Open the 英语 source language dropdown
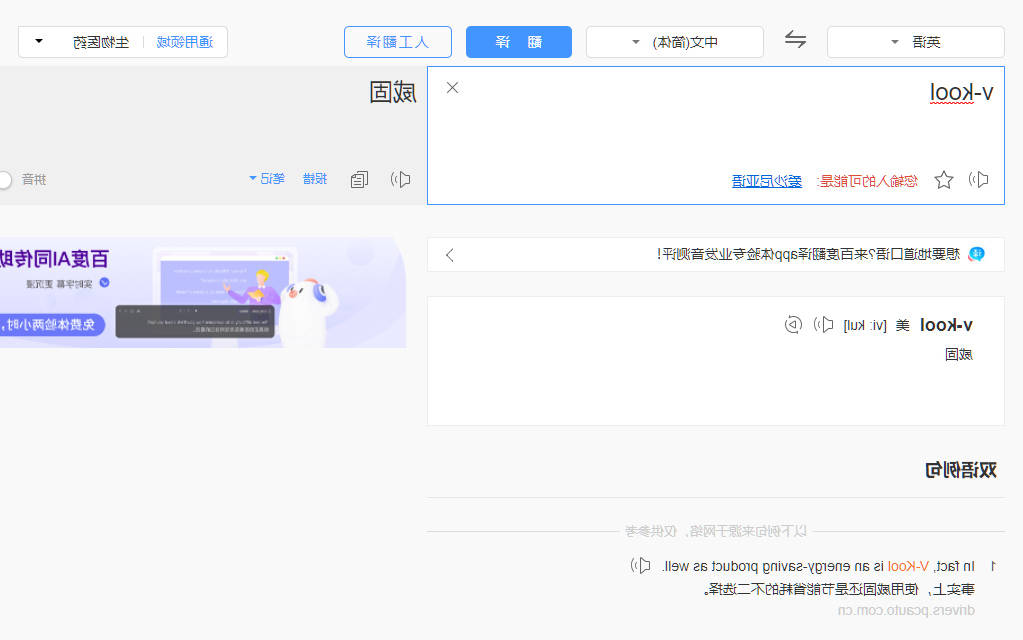1023x640 pixels. click(915, 42)
